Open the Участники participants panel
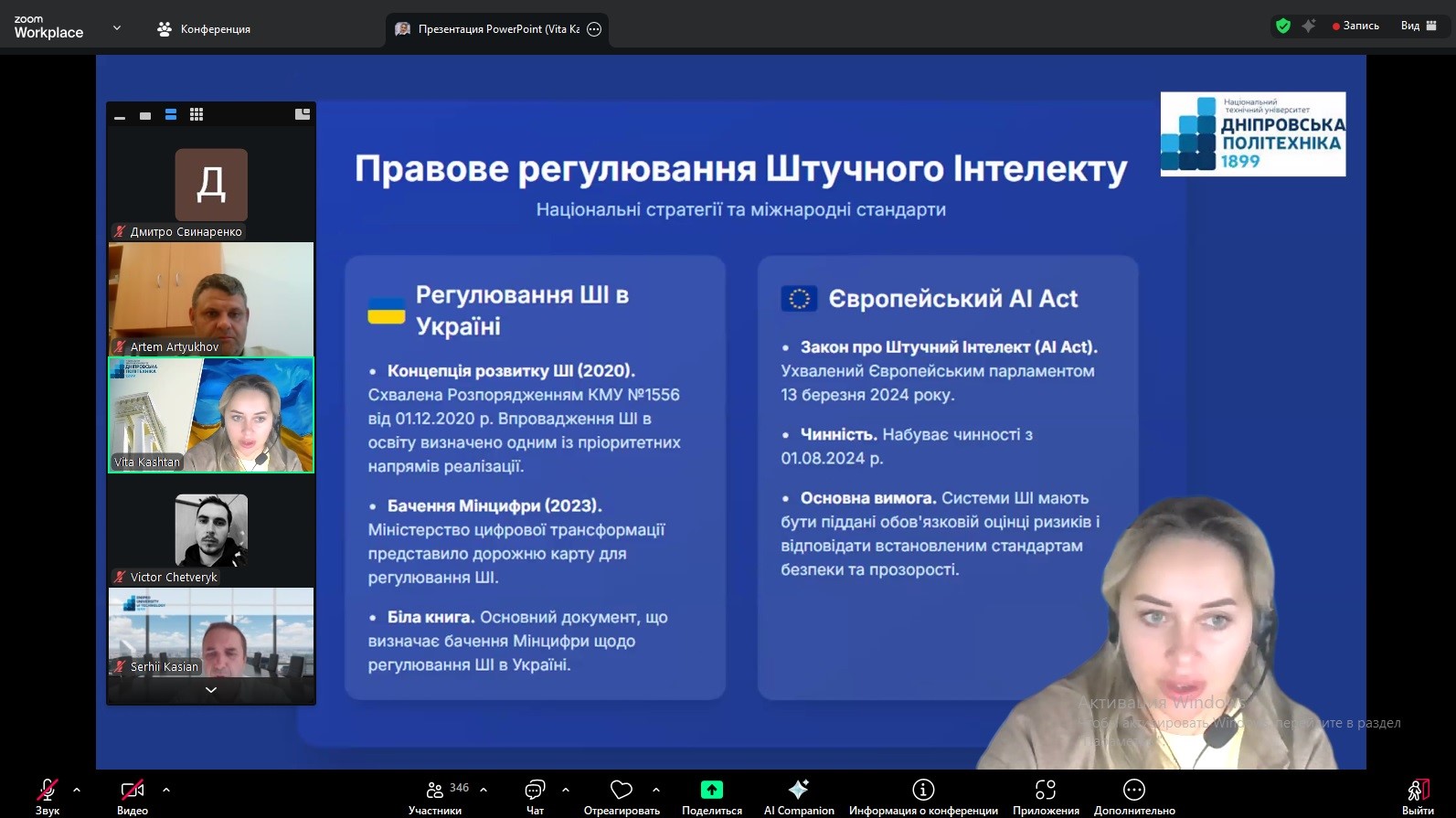The image size is (1456, 818). 435,791
